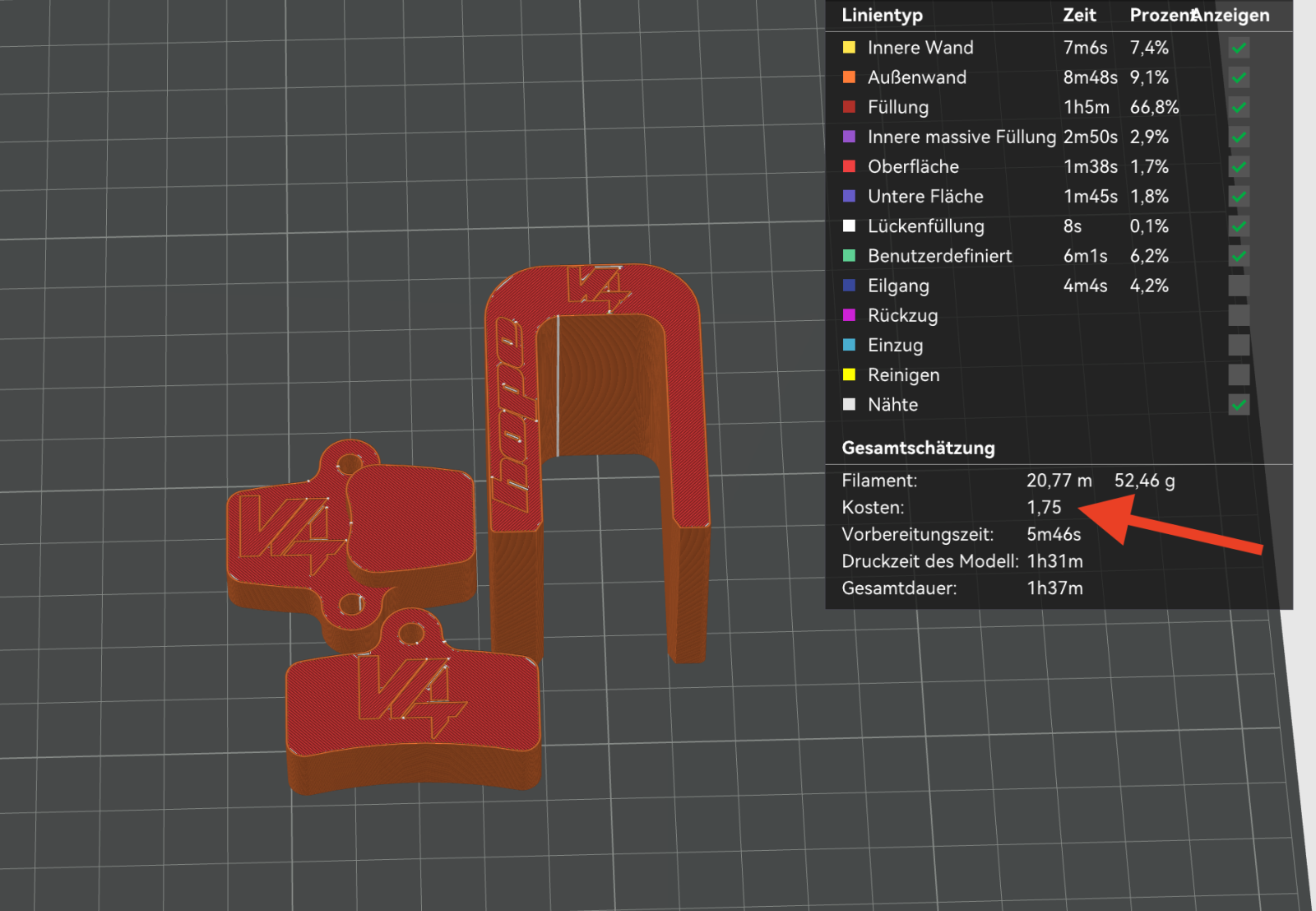Screen dimensions: 1316x911
Task: Select the Füllung row label
Action: tap(898, 107)
